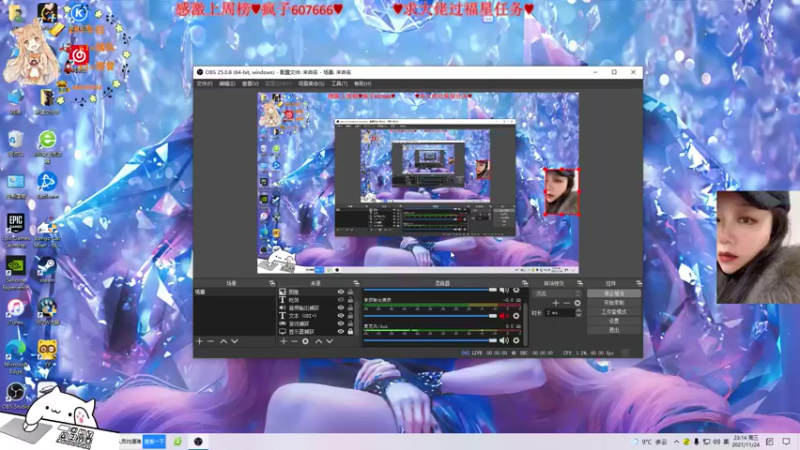Screen dimensions: 800x450
Task: Click the topmost mixer track volume slider
Action: click(430, 290)
